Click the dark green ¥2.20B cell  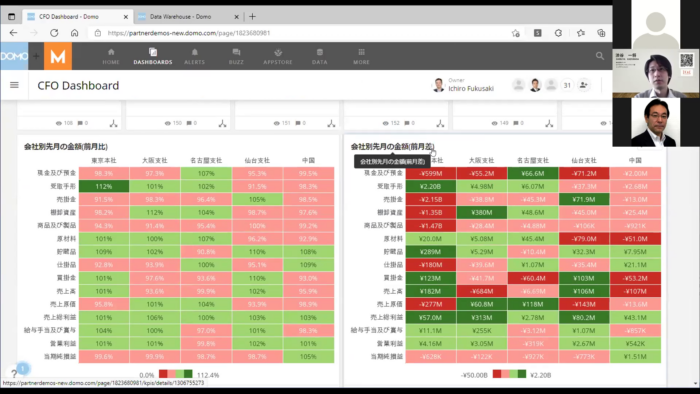pos(431,186)
